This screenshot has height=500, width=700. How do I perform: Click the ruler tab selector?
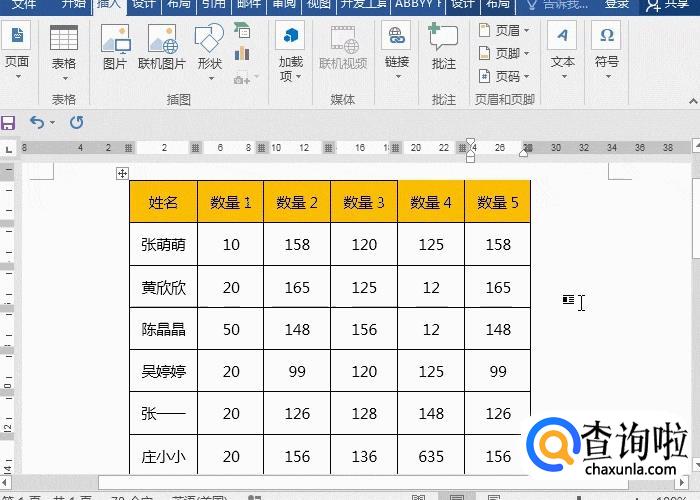tap(8, 149)
